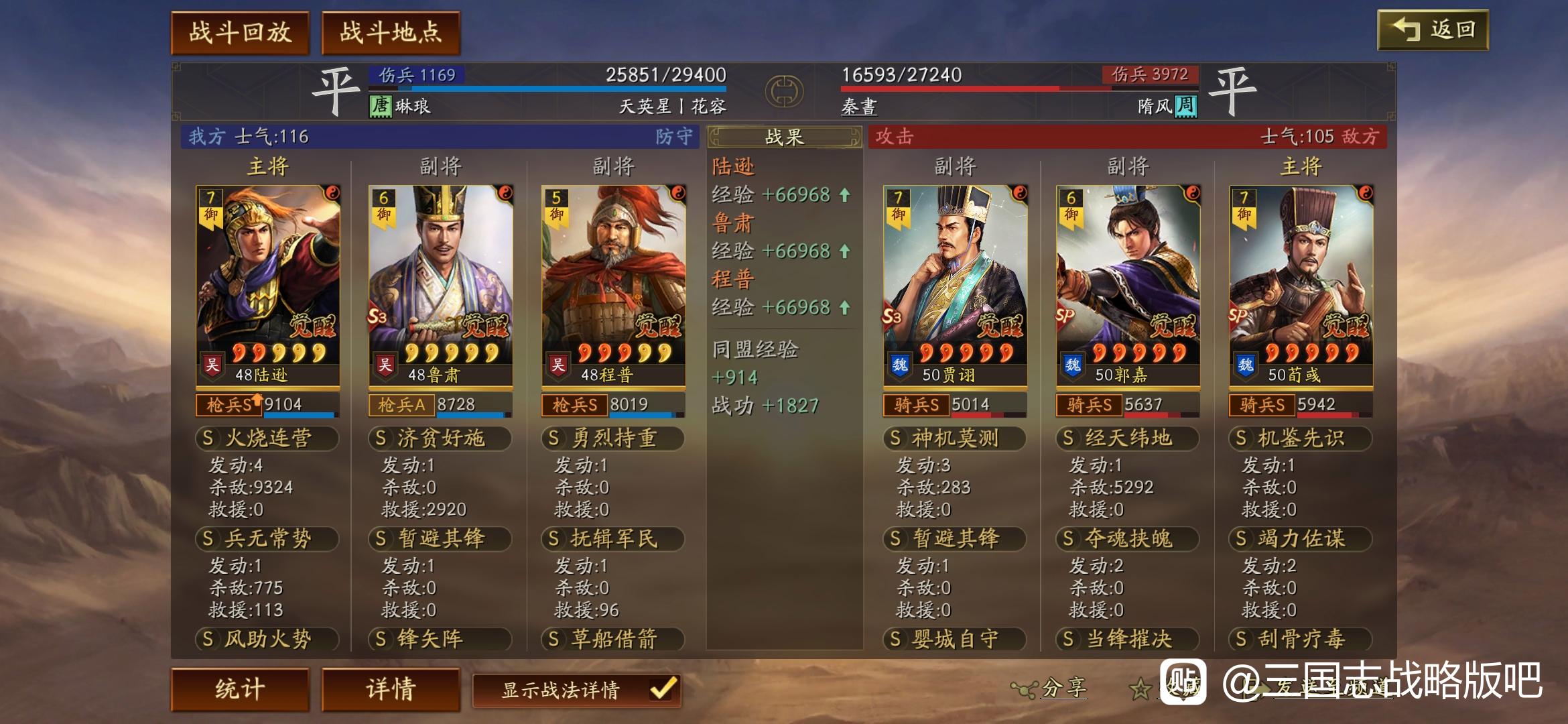Click the 分享 share icon
The height and width of the screenshot is (724, 1568).
pos(1023,688)
